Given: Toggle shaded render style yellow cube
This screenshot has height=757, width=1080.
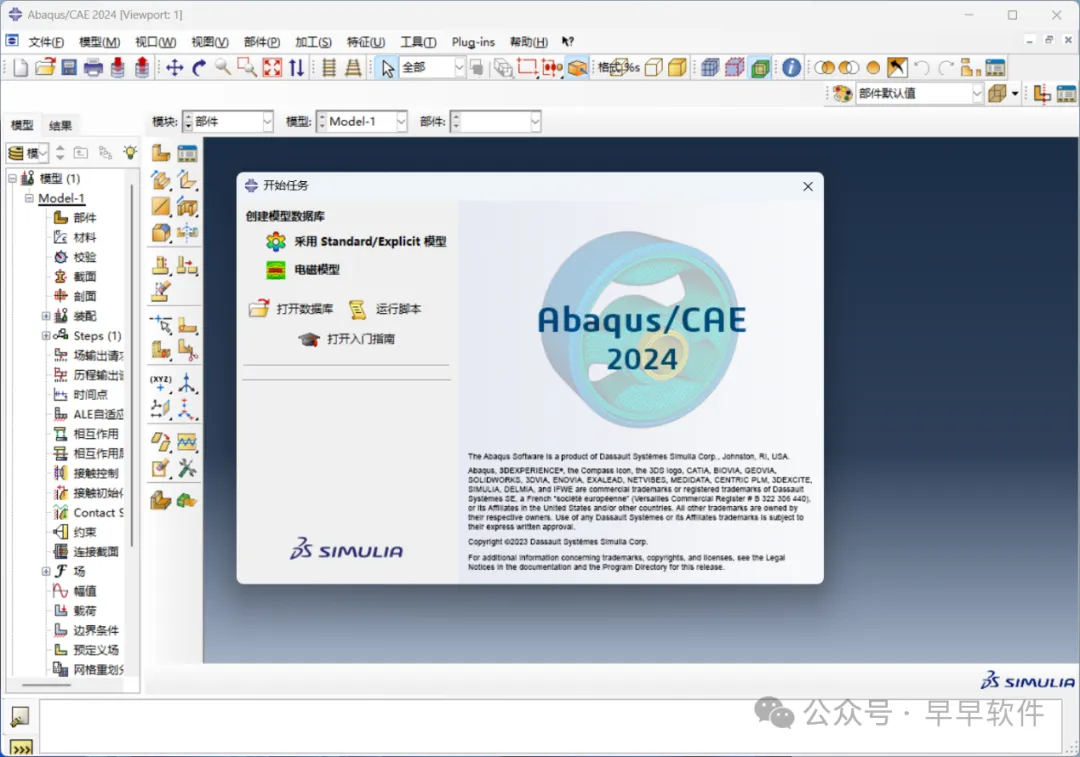Looking at the screenshot, I should [x=678, y=68].
